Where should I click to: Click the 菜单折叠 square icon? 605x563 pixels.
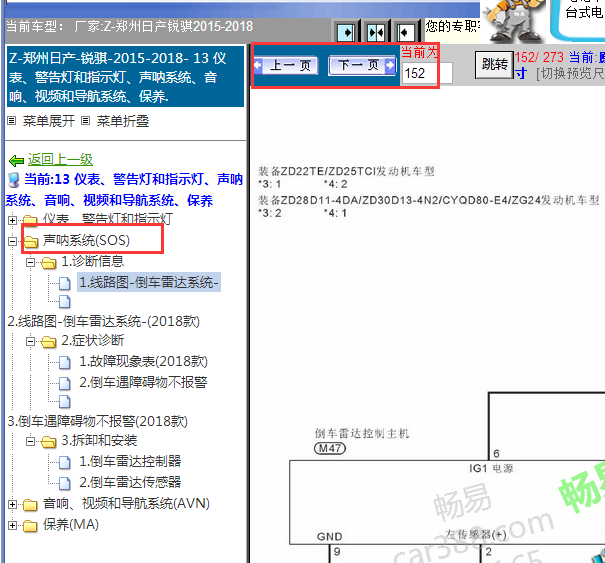click(x=85, y=121)
